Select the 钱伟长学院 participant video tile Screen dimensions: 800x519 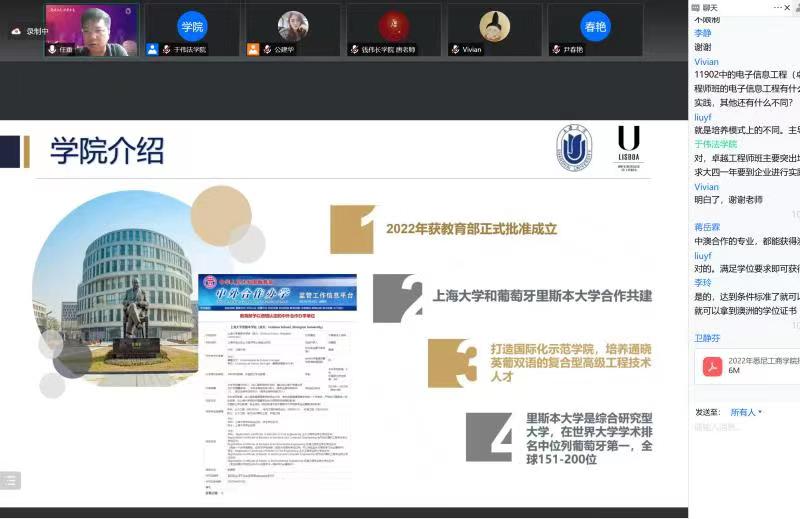[x=394, y=29]
